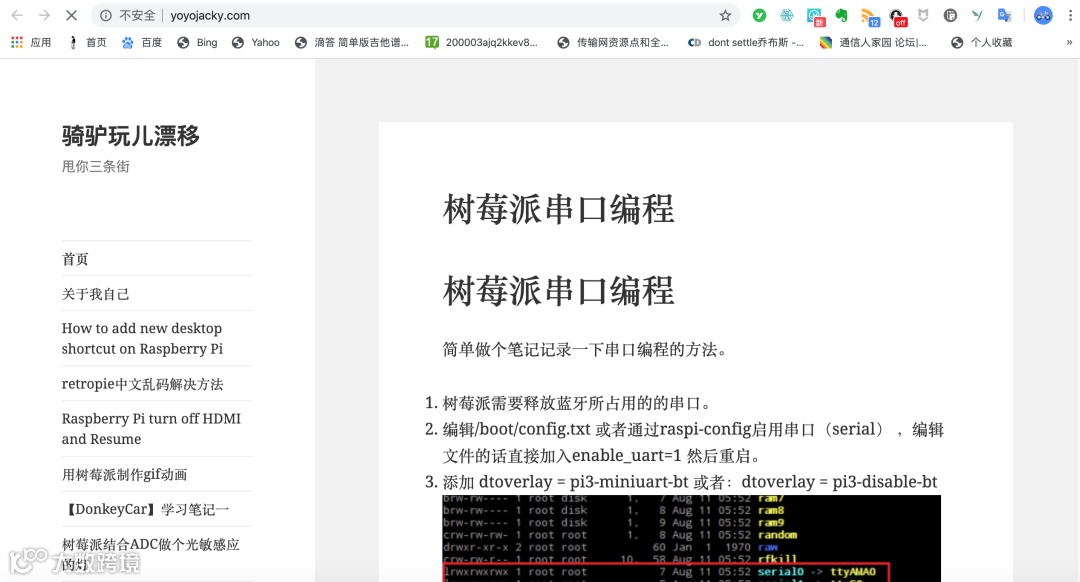
Task: Open retropie中文乱码解决方法 post
Action: [x=142, y=384]
